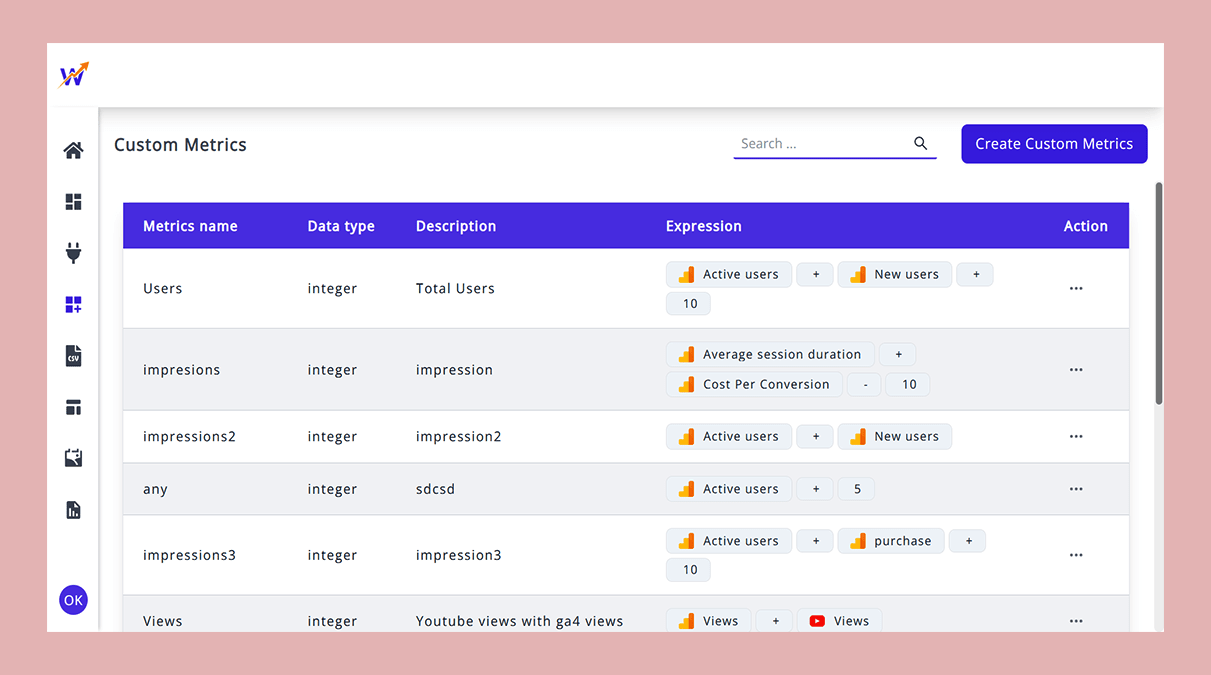Viewport: 1211px width, 675px height.
Task: Open the Dashboard icon in sidebar
Action: click(73, 202)
